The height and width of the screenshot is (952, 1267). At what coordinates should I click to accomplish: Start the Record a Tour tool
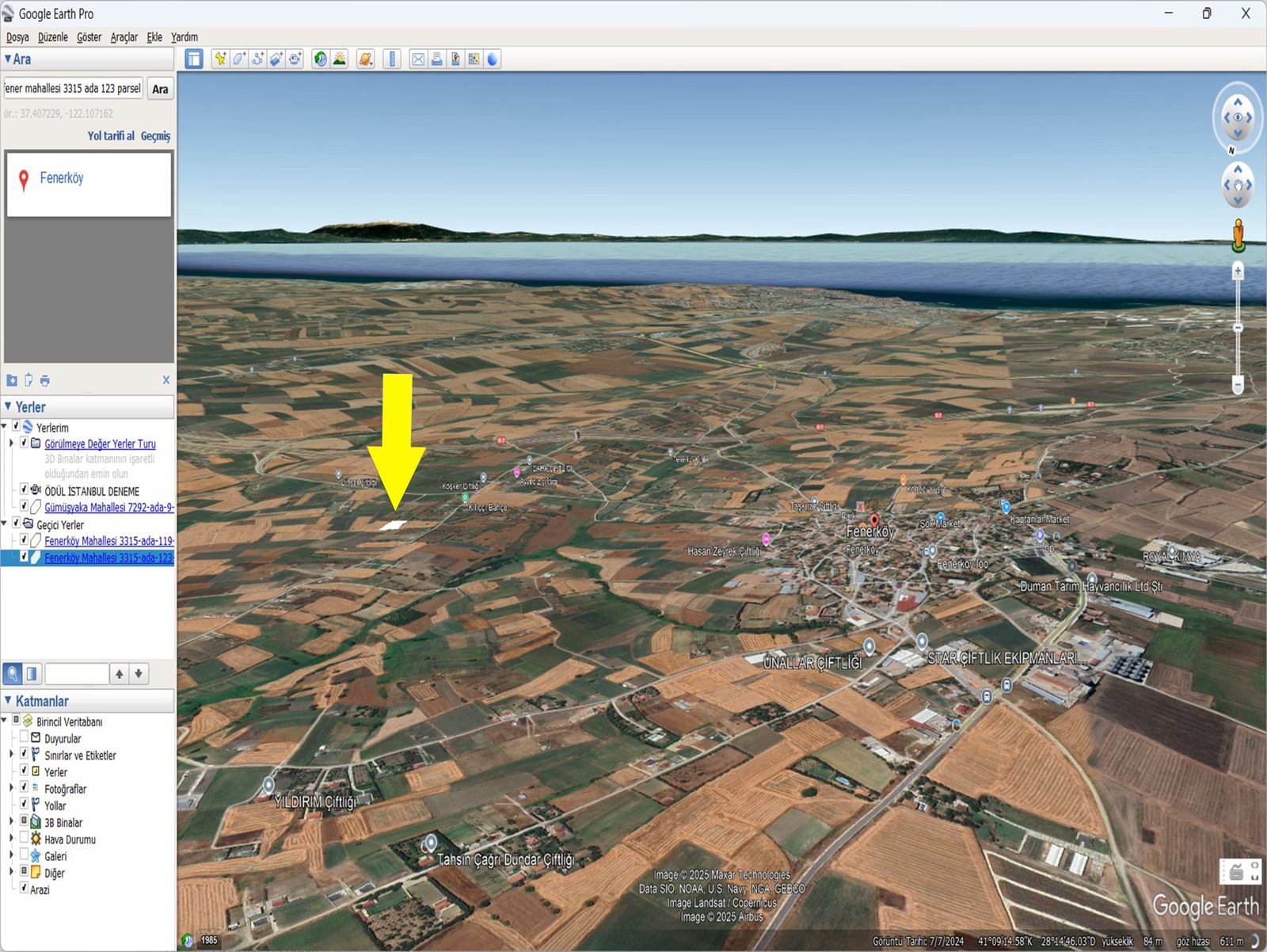(295, 59)
